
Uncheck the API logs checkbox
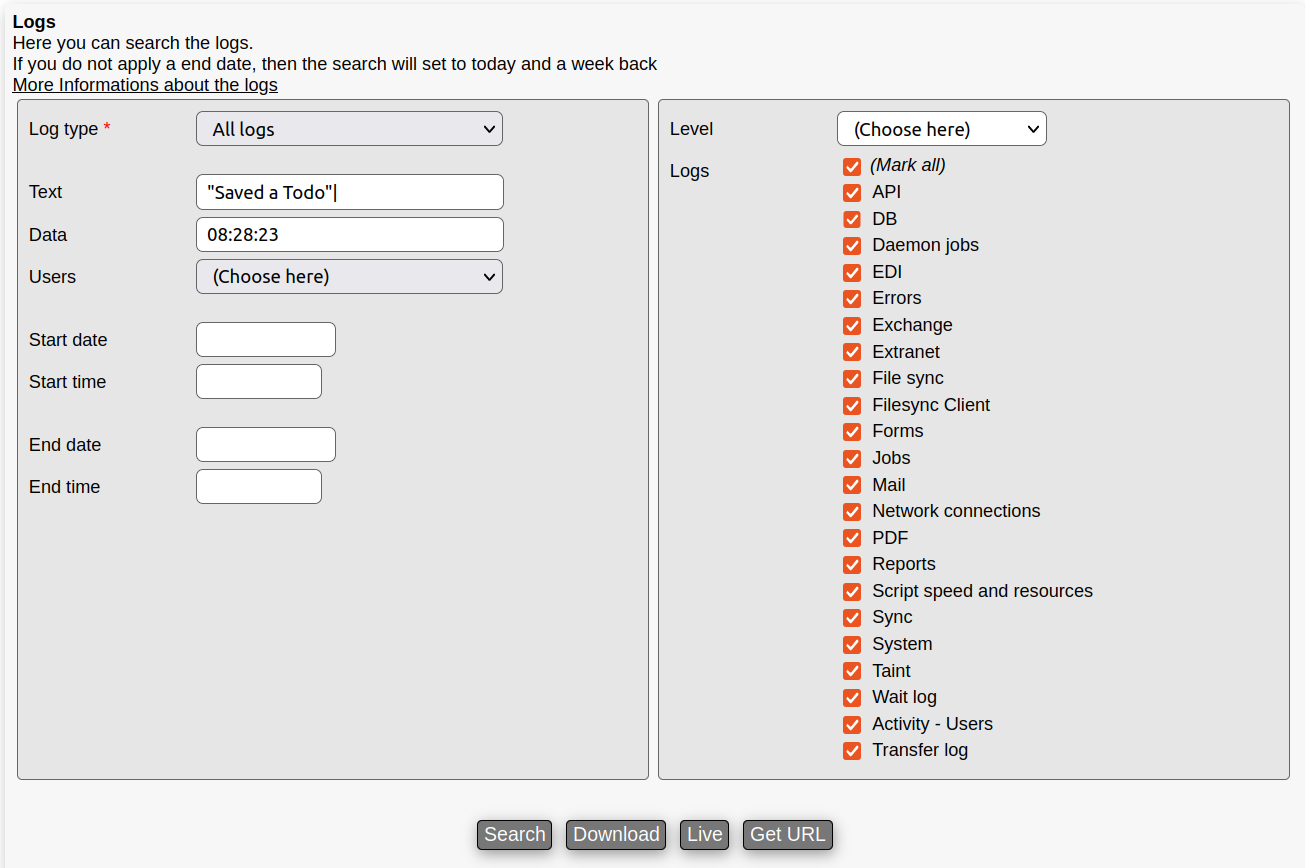coord(852,192)
